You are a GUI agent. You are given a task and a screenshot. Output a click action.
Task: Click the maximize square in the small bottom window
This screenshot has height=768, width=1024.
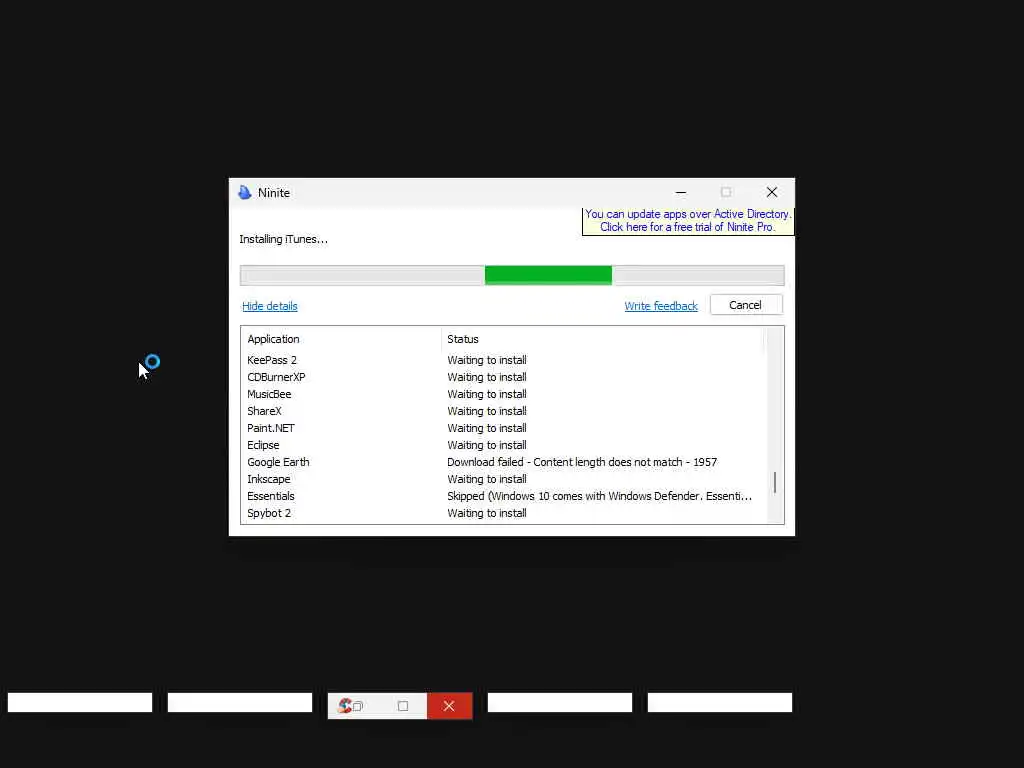point(403,706)
